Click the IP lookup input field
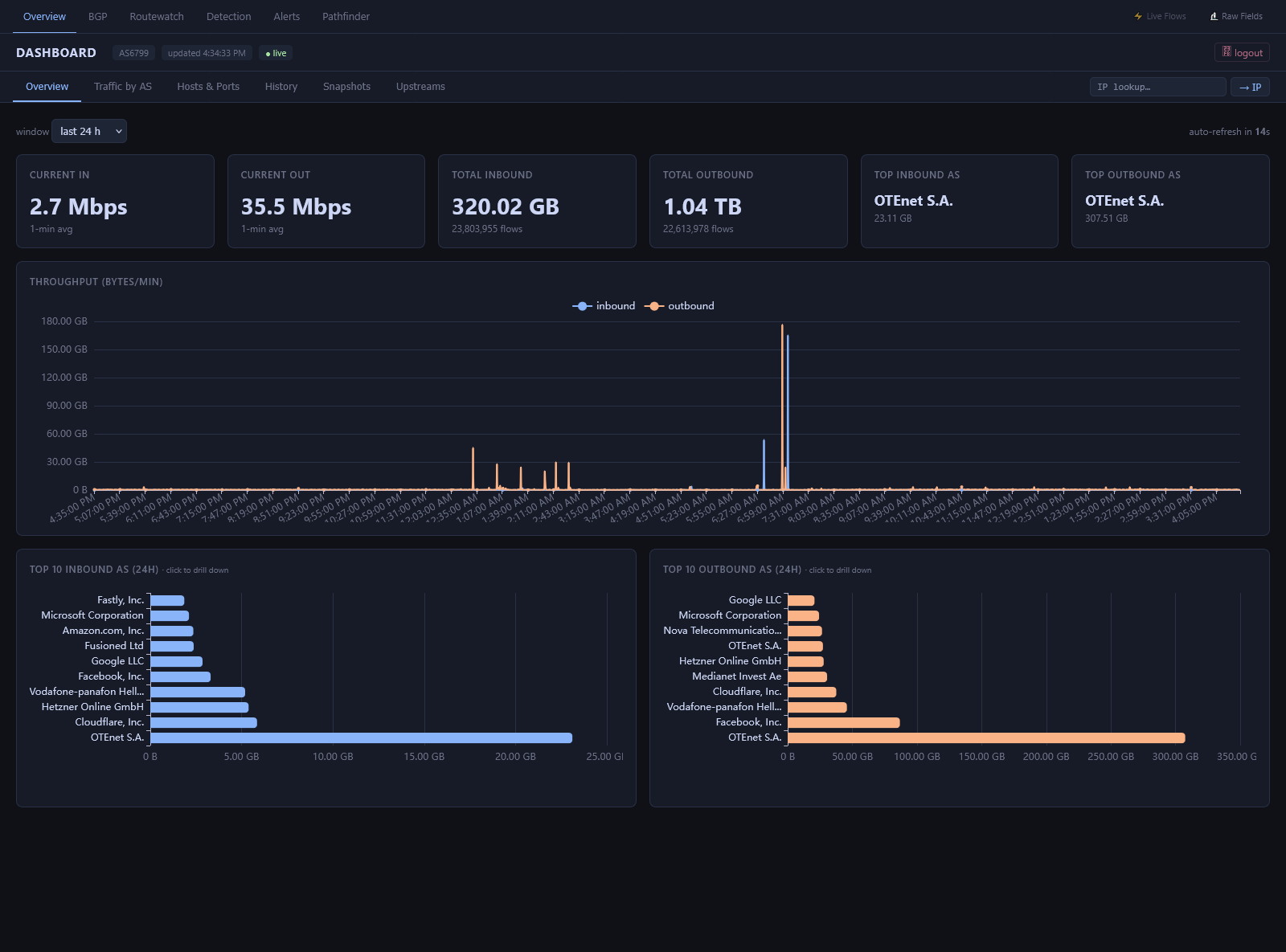 pyautogui.click(x=1157, y=87)
